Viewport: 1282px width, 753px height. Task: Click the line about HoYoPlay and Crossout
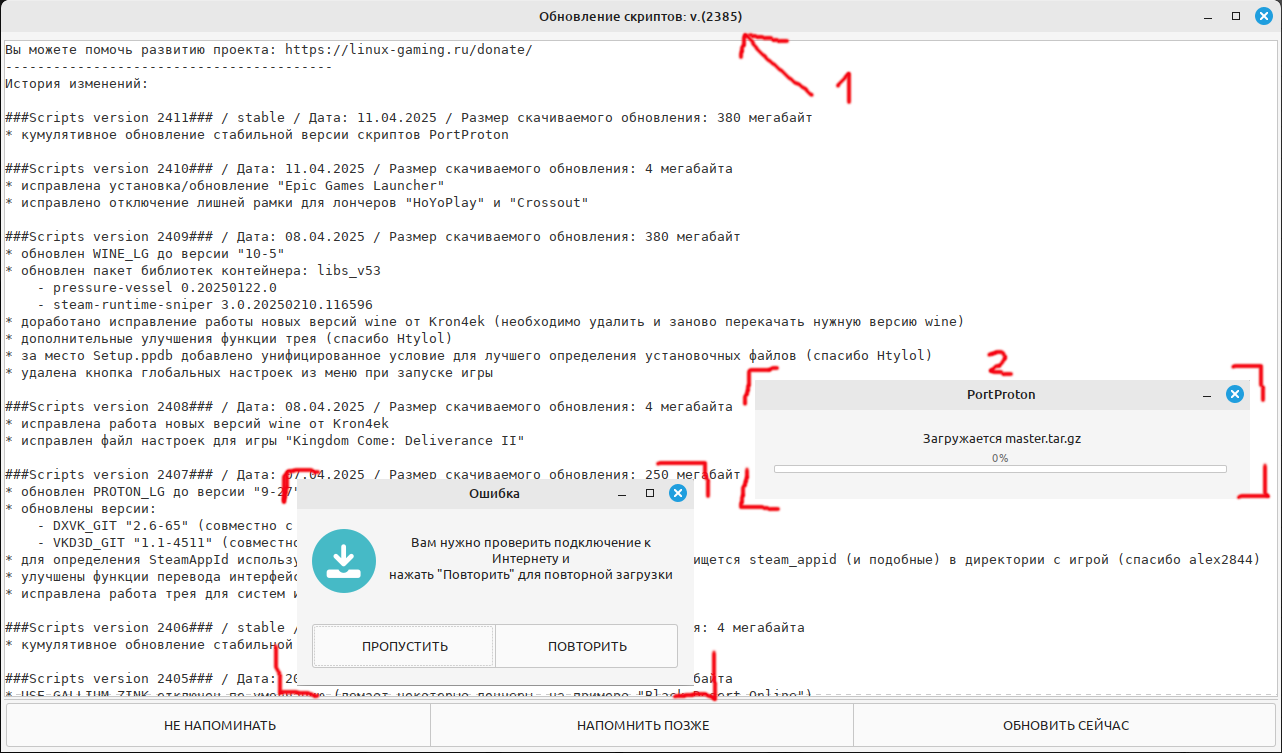click(297, 203)
